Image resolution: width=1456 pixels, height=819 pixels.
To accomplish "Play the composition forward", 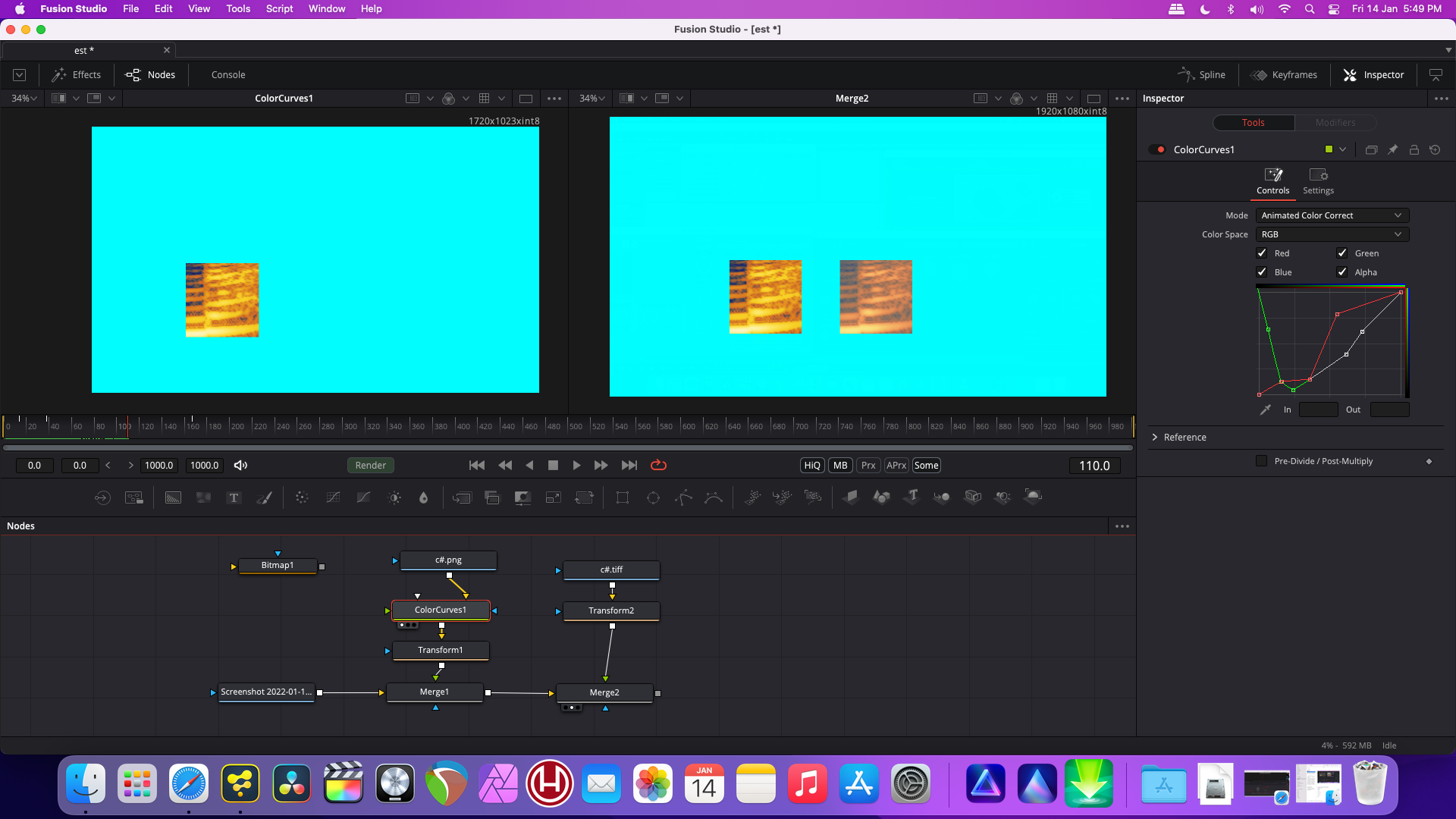I will (x=576, y=466).
